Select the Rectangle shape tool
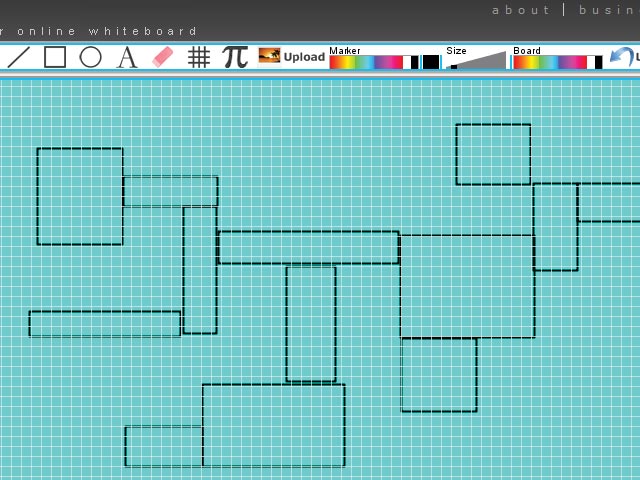Viewport: 640px width, 480px height. point(55,57)
